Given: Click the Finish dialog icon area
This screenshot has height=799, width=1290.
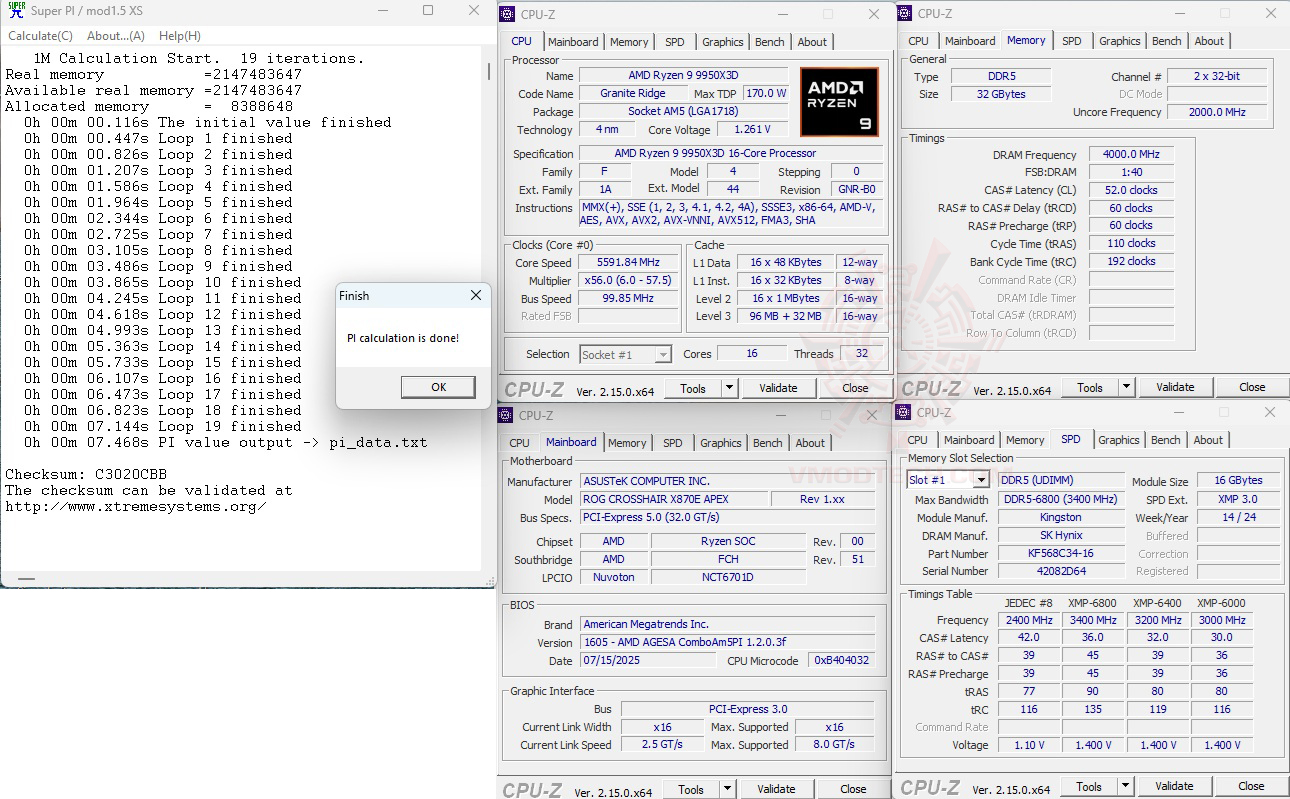Looking at the screenshot, I should point(344,296).
